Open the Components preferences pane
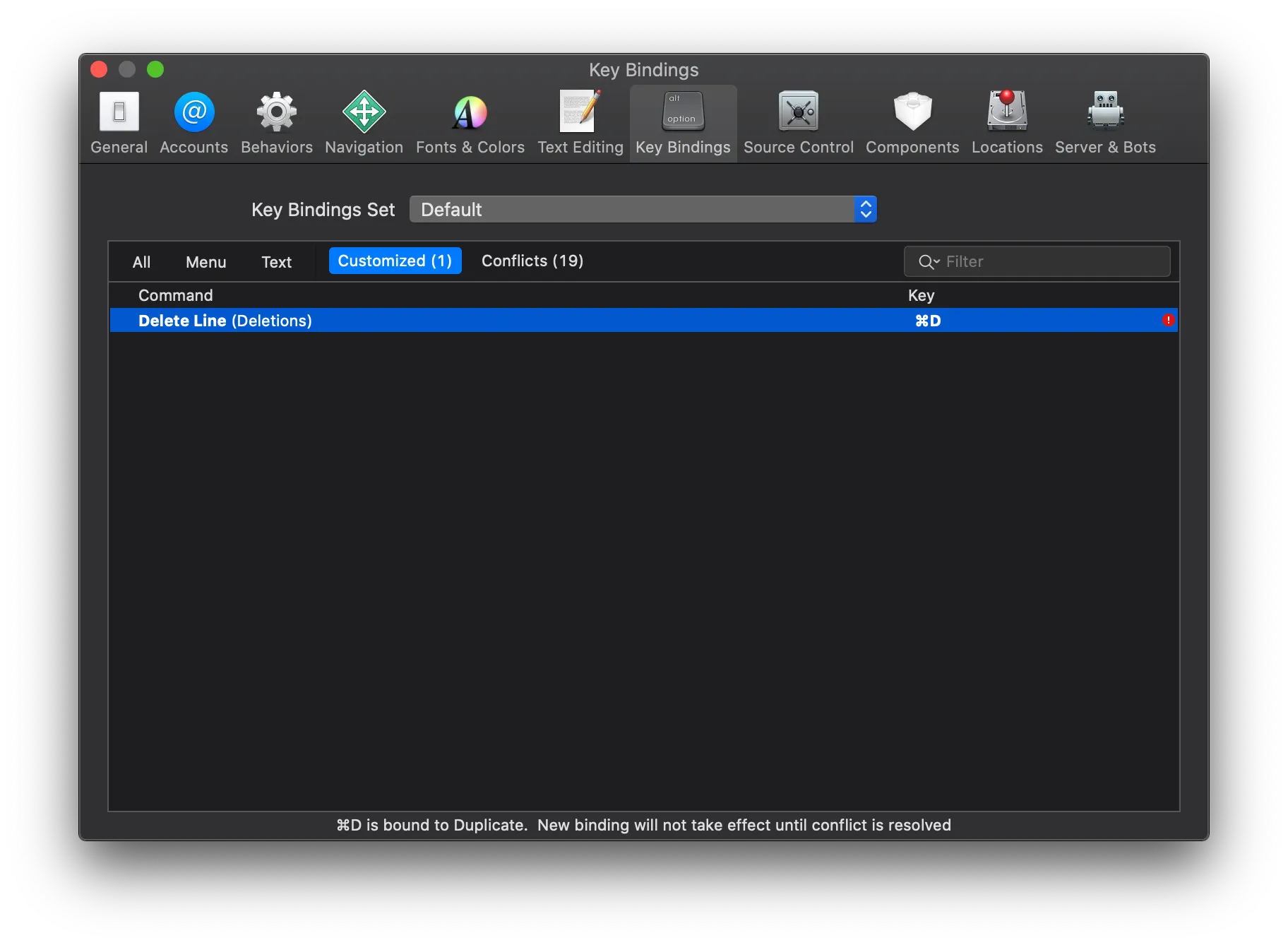The image size is (1288, 945). coord(912,123)
